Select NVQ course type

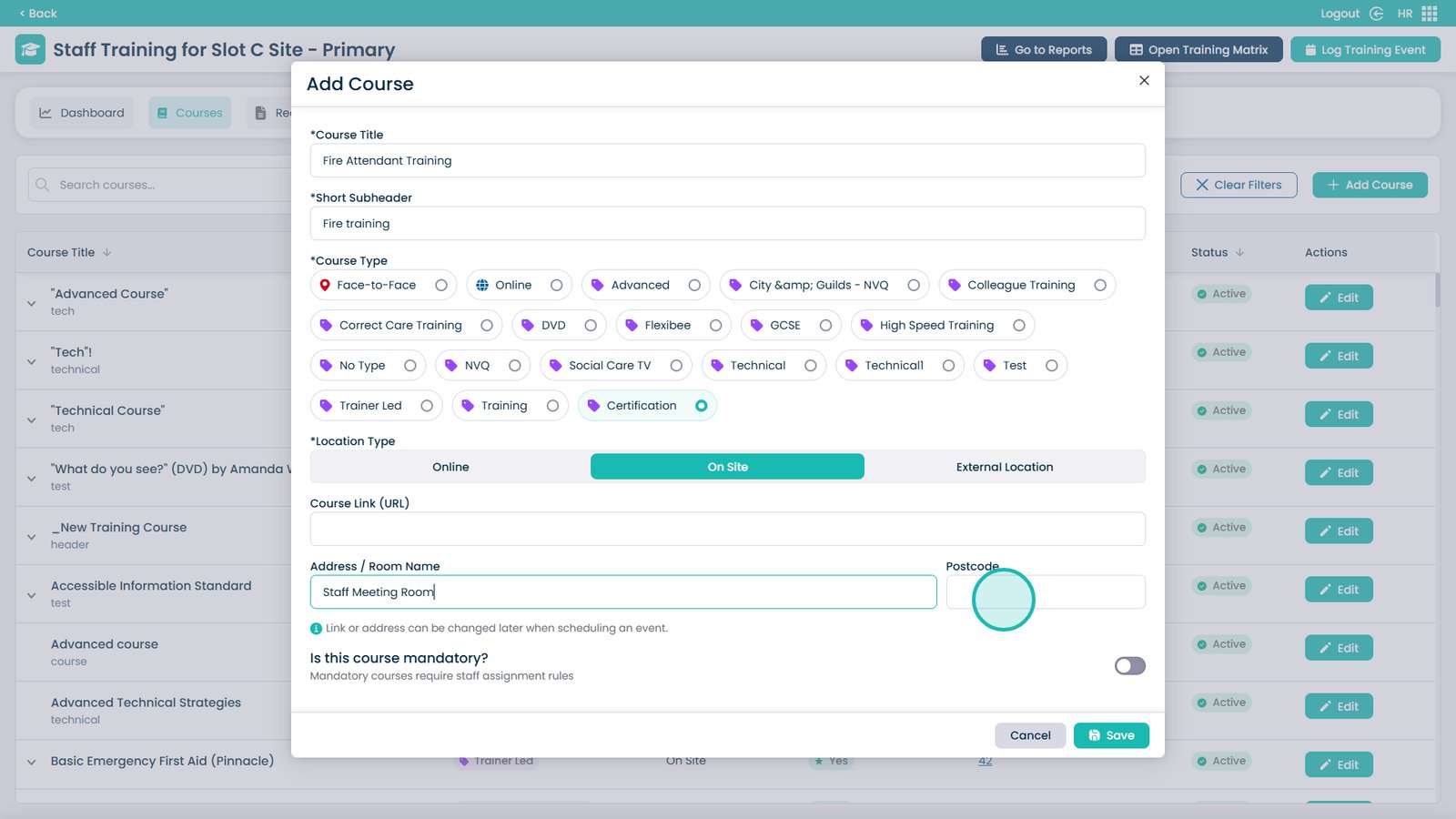click(483, 365)
